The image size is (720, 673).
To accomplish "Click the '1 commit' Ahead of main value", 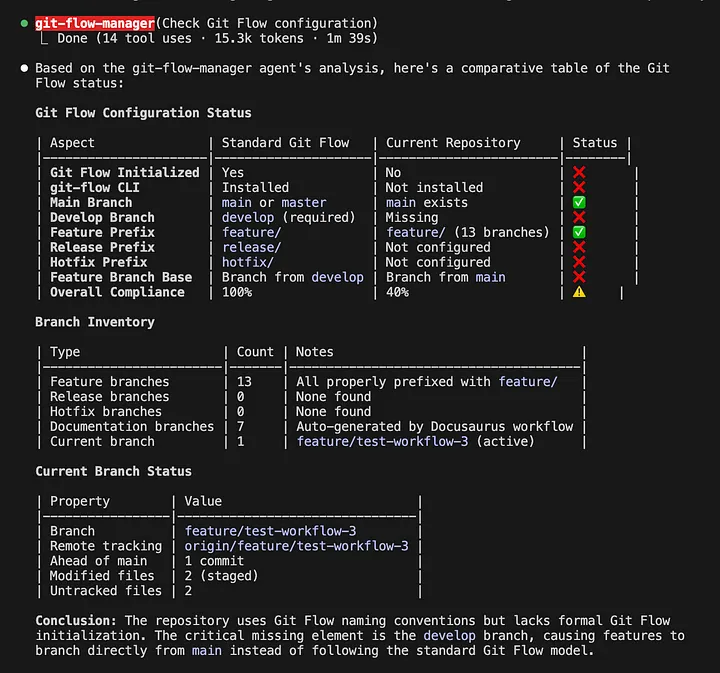I will point(214,561).
